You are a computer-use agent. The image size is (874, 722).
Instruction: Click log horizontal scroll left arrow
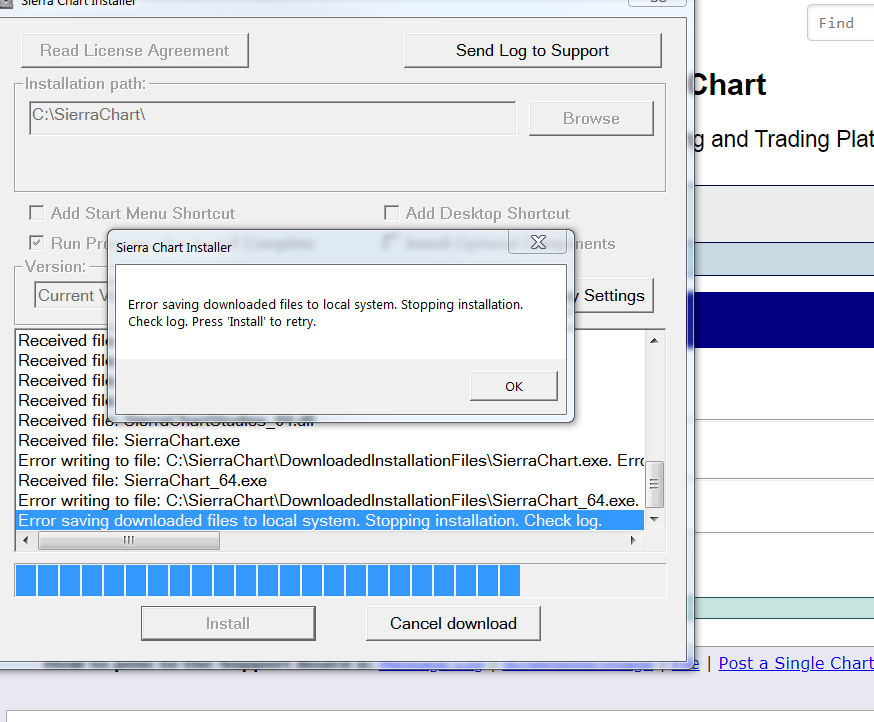coord(26,540)
